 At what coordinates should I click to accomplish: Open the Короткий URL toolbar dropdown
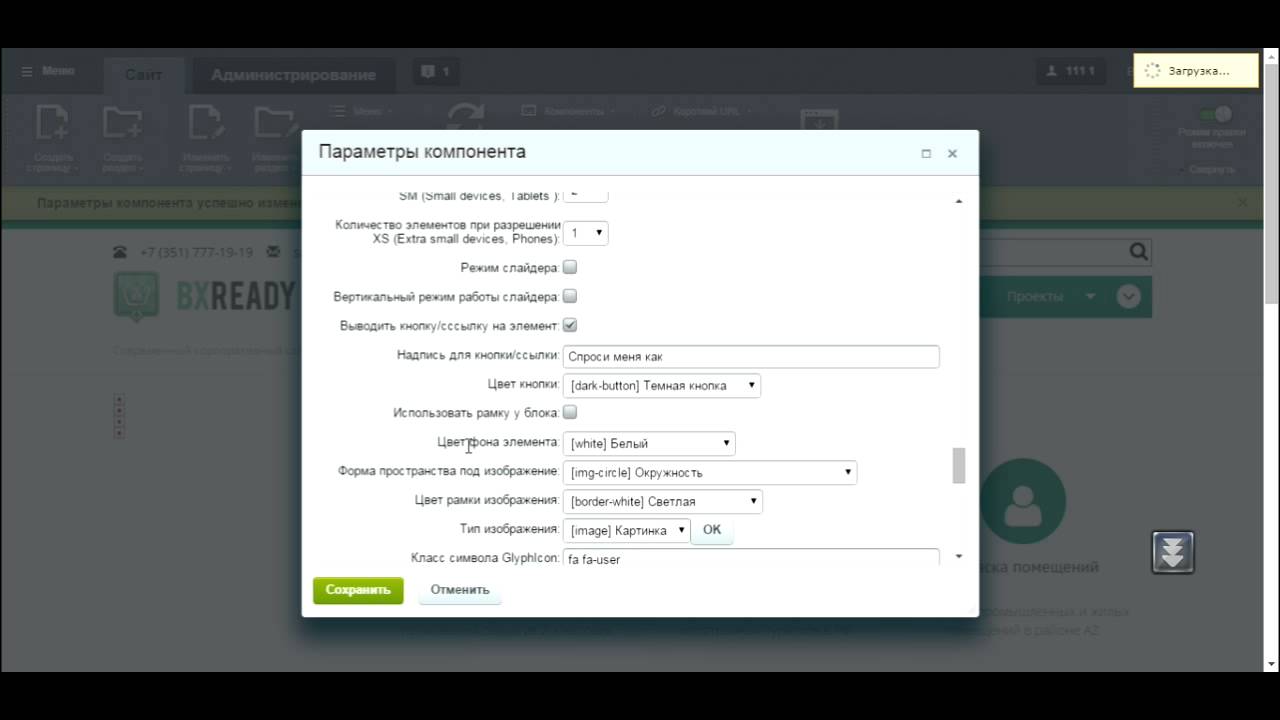(700, 111)
